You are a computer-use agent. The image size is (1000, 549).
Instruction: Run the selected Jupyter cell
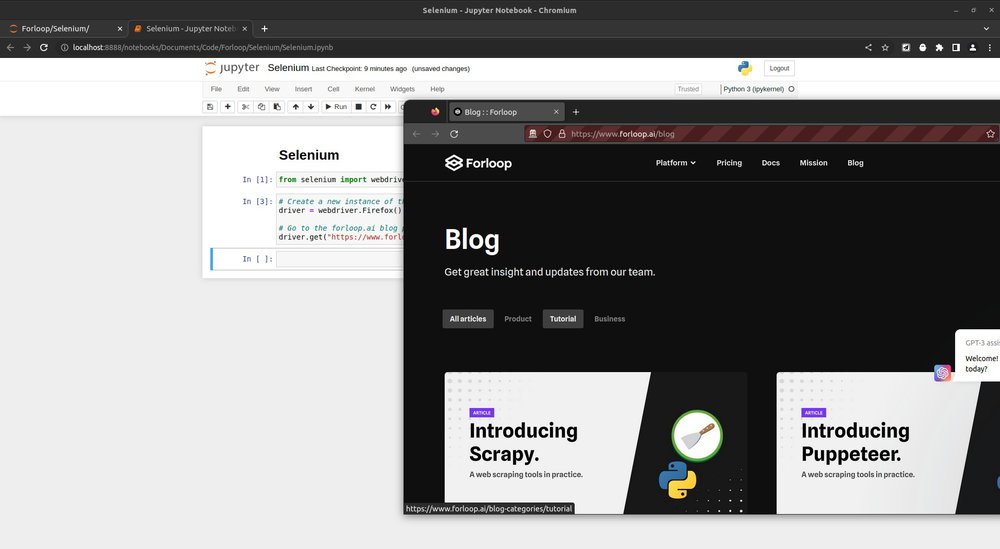(x=336, y=107)
